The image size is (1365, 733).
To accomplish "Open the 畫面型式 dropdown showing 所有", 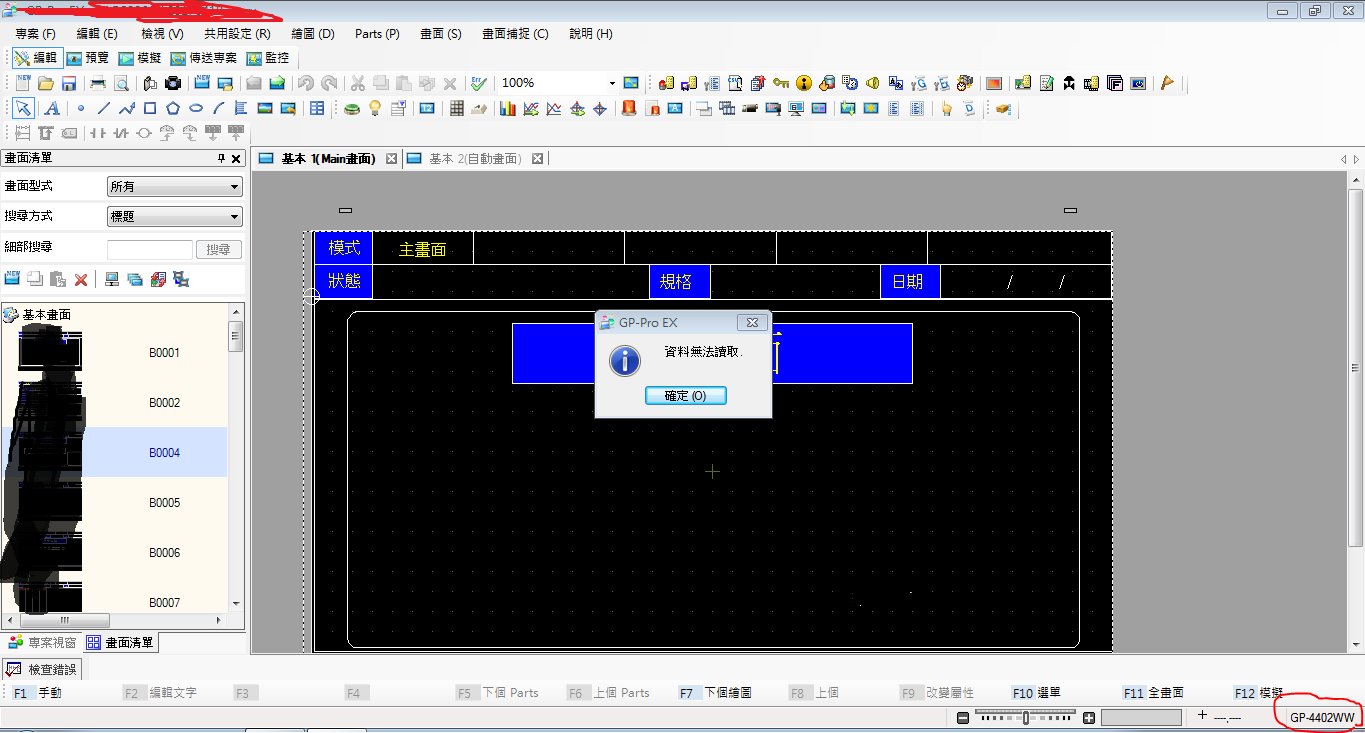I will coord(174,186).
